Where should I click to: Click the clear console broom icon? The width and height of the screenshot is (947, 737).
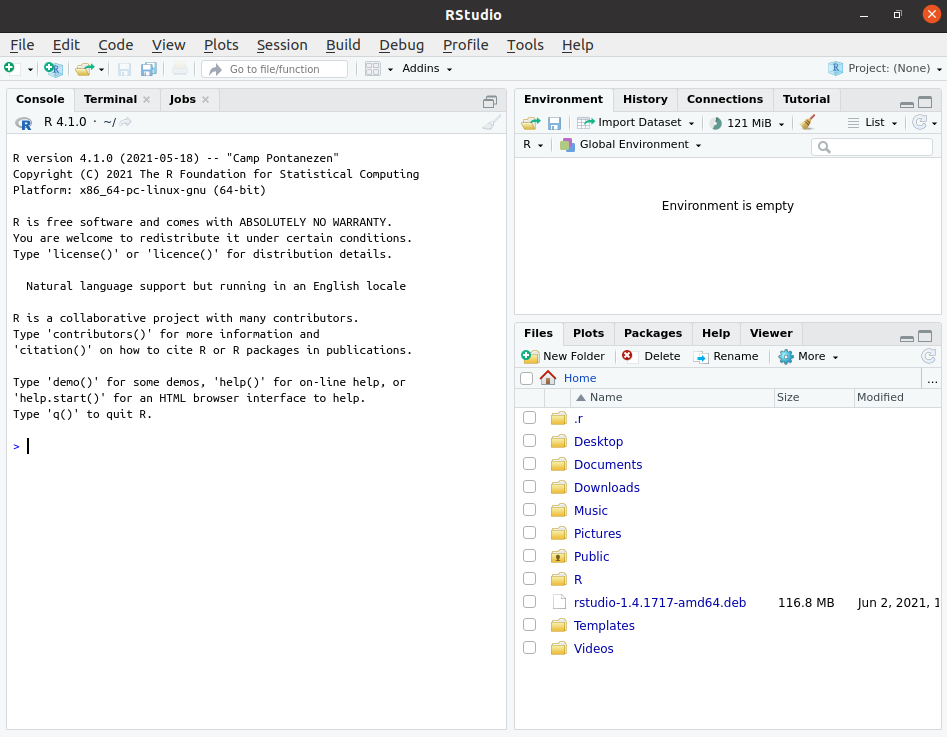(x=491, y=122)
